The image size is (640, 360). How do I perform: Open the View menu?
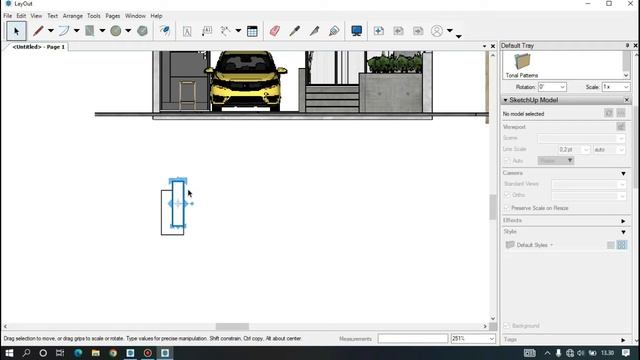point(36,16)
